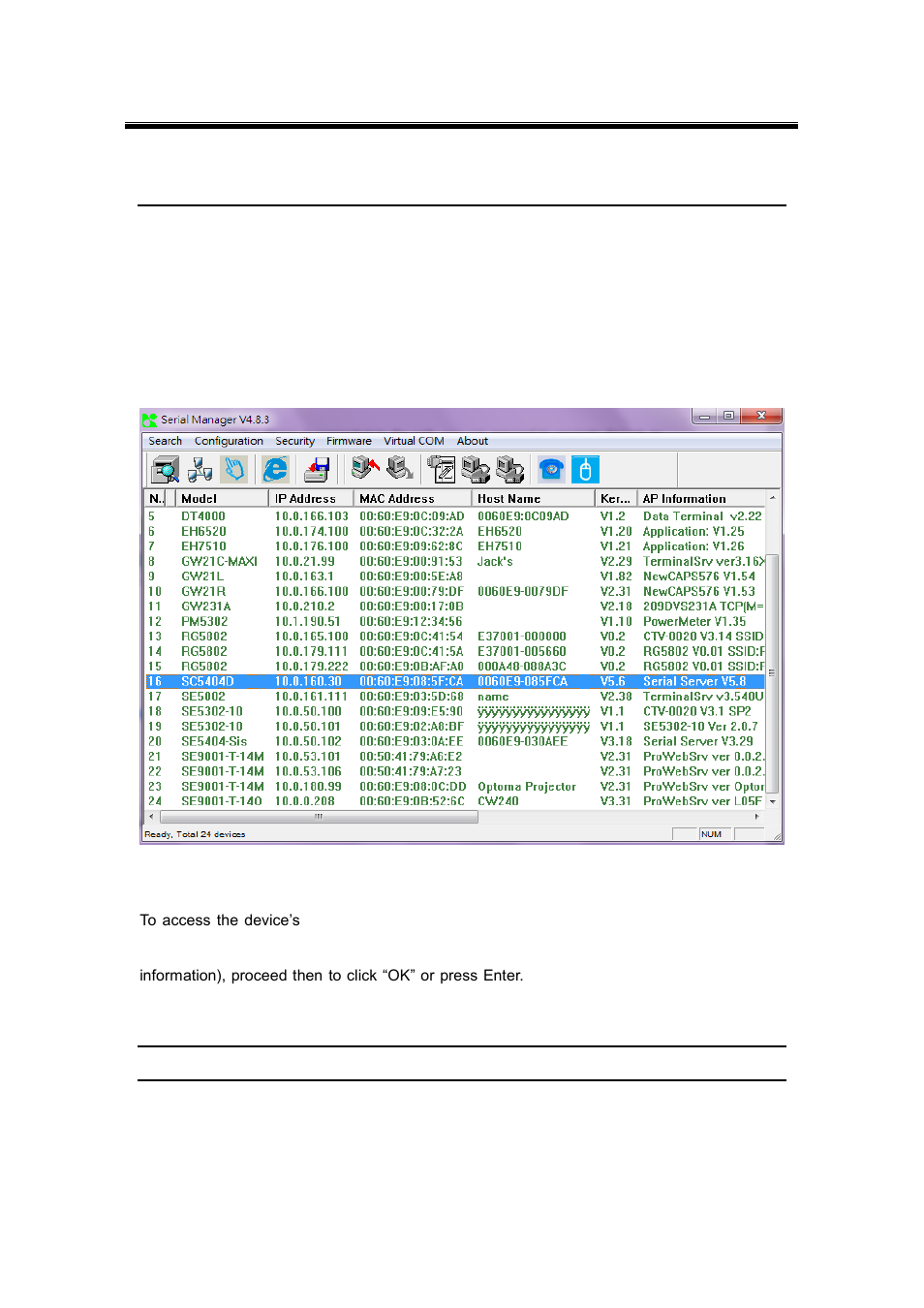Screen dimensions: 924x1308
Task: Click host name CW240
Action: 498,801
